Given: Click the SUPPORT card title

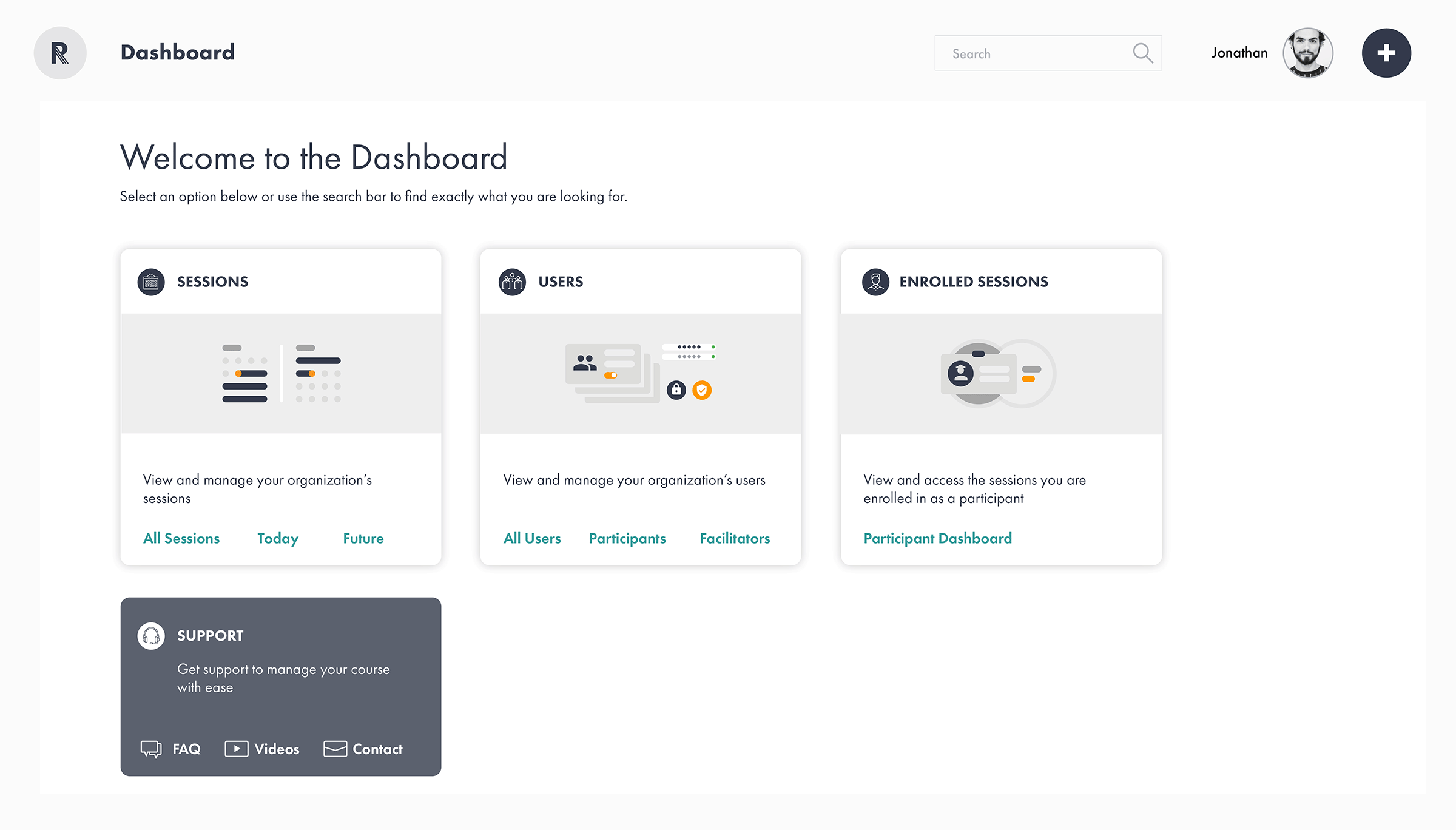Looking at the screenshot, I should point(210,636).
